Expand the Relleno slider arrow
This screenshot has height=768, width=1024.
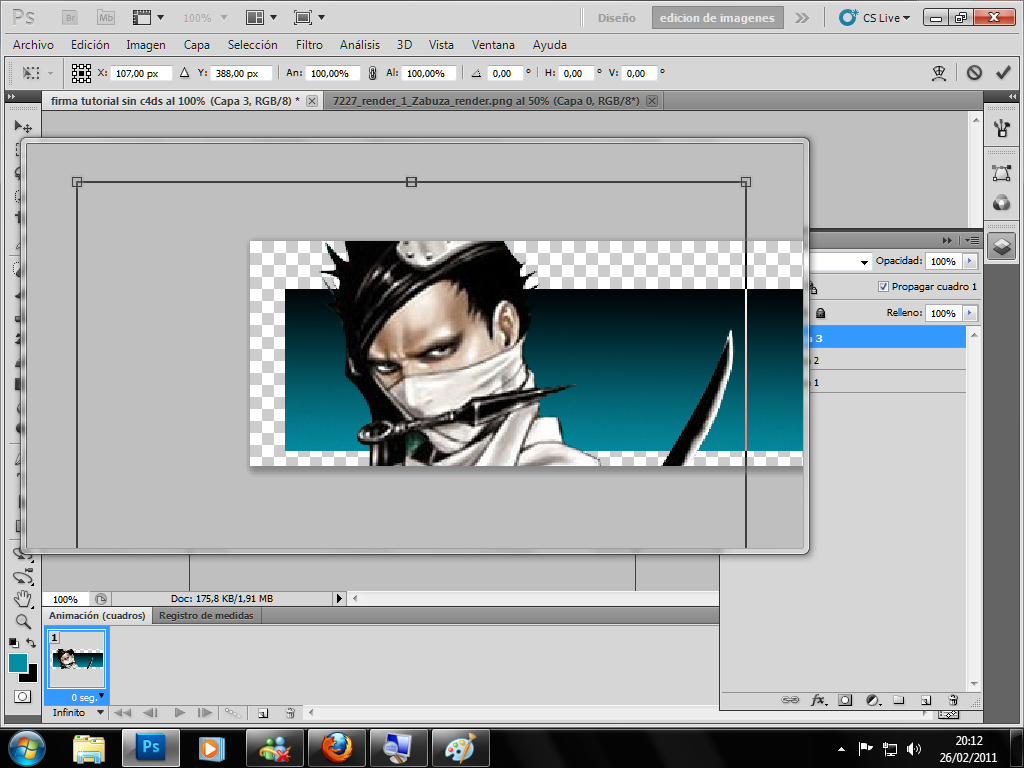click(x=970, y=313)
